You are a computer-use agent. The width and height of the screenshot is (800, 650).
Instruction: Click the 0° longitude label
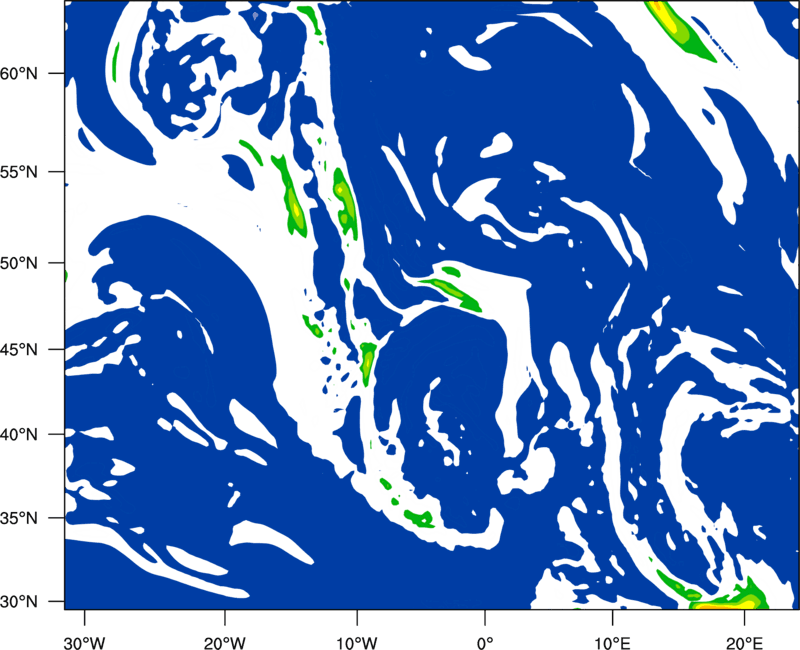[x=485, y=643]
